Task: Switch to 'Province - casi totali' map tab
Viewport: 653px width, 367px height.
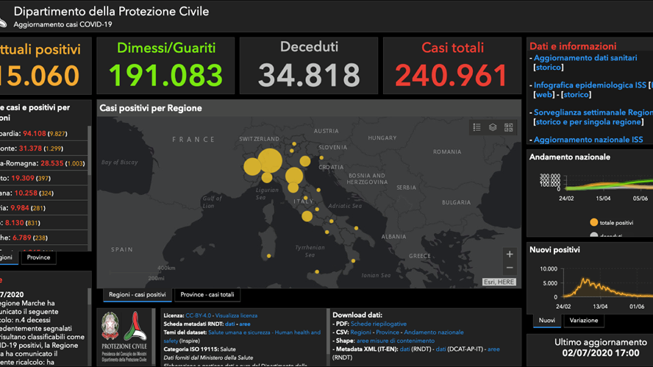Action: click(207, 295)
